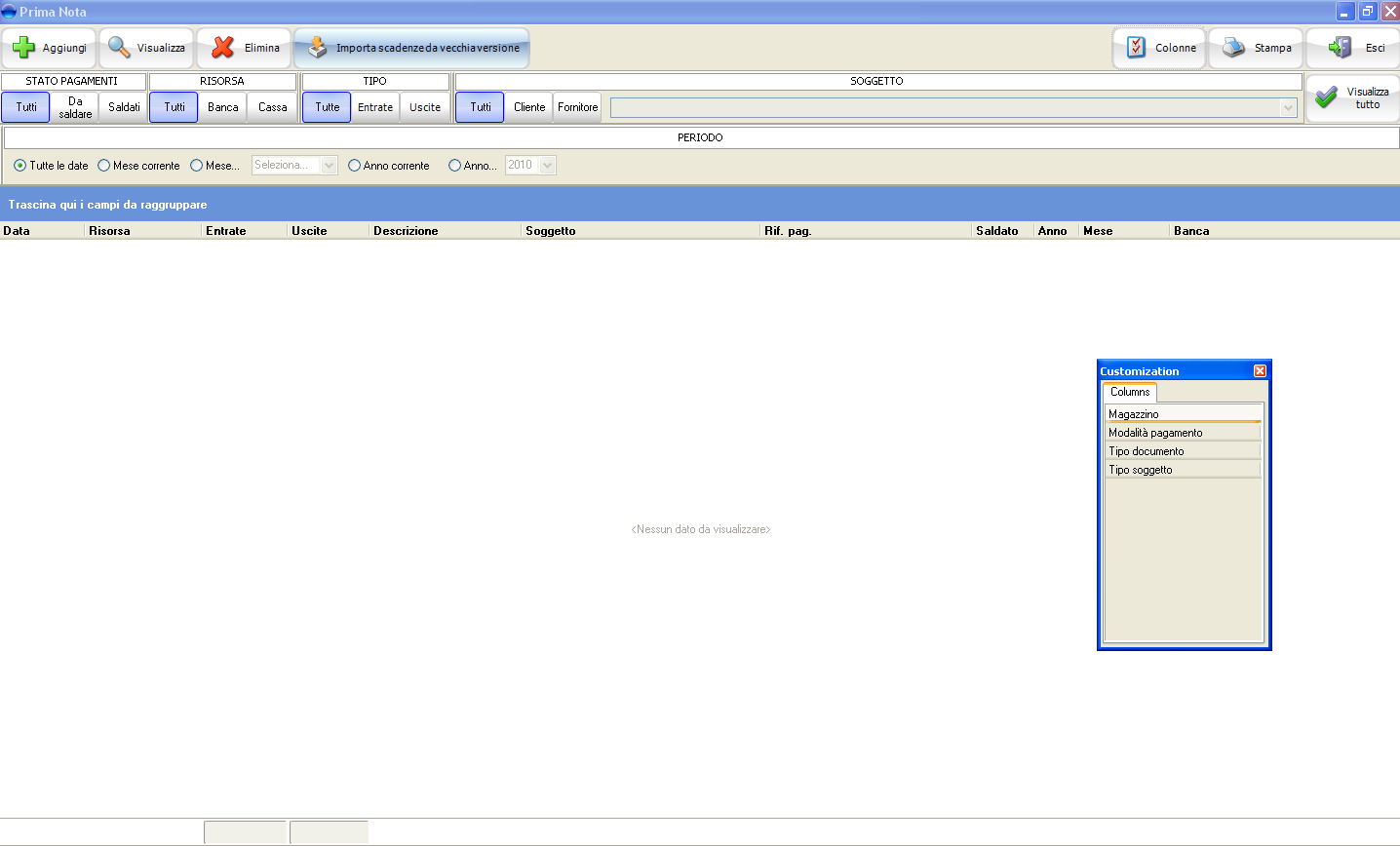The width and height of the screenshot is (1400, 846).
Task: Click the Rif. pag. column header
Action: point(866,231)
